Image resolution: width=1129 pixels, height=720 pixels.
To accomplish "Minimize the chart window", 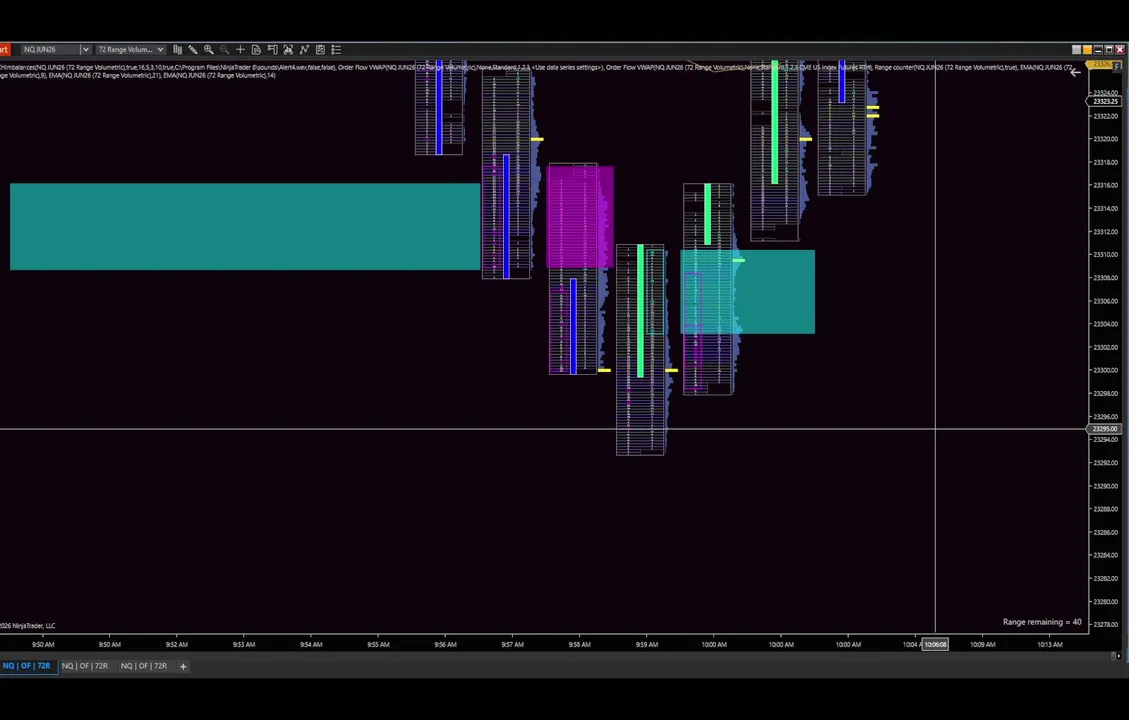I will pyautogui.click(x=1098, y=50).
